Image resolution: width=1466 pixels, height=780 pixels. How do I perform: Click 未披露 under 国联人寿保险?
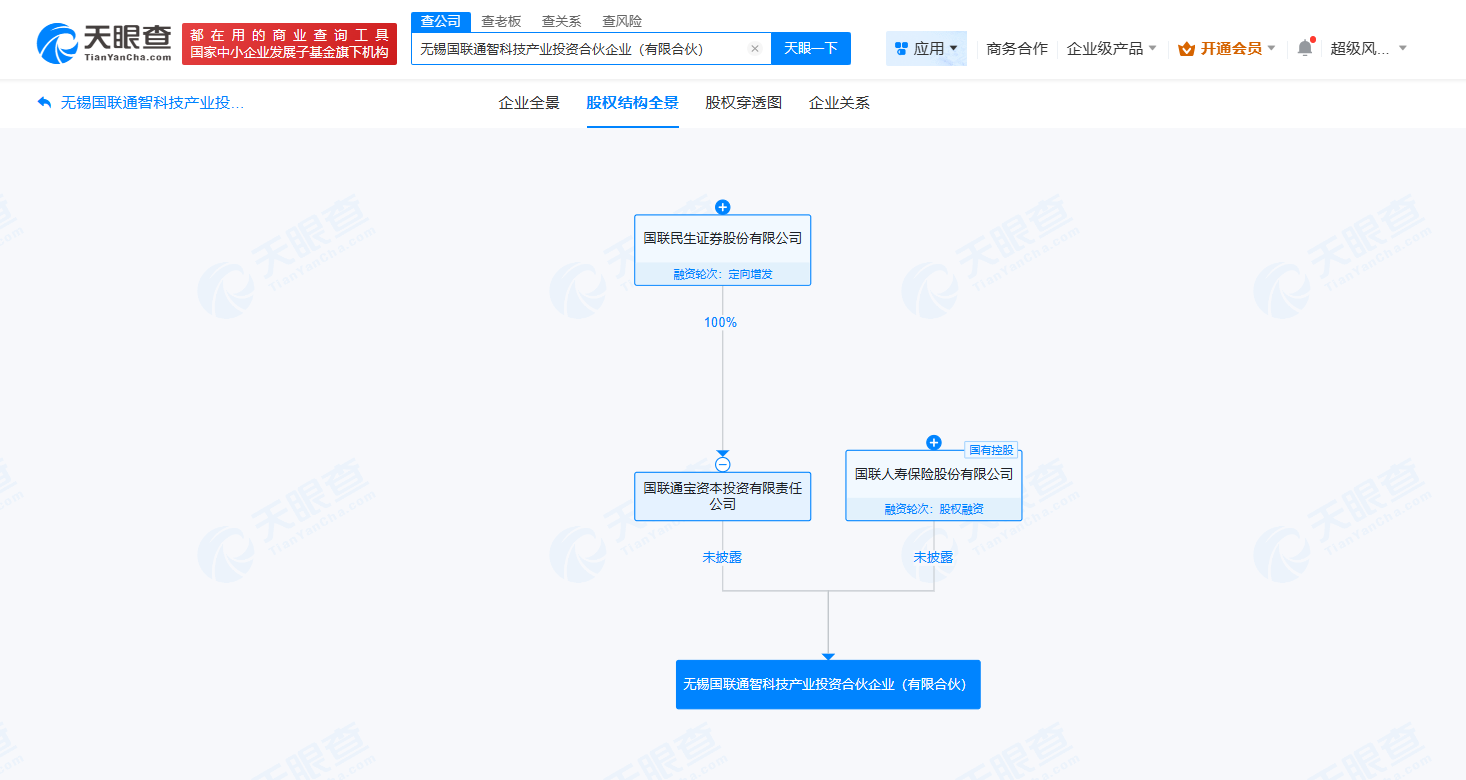933,557
